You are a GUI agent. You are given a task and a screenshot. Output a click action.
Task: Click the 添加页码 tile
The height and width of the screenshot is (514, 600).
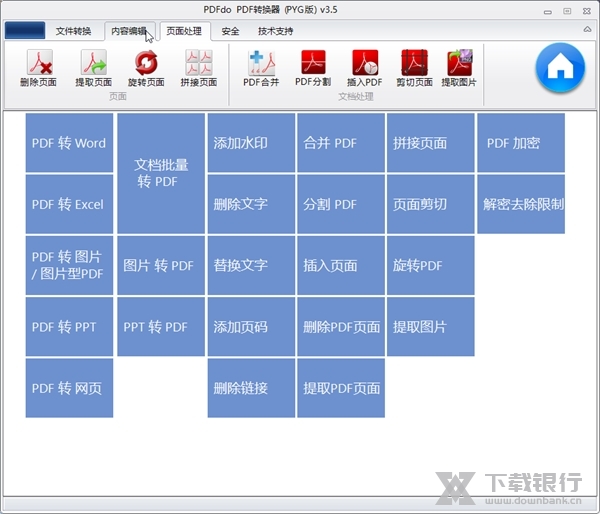(x=251, y=326)
